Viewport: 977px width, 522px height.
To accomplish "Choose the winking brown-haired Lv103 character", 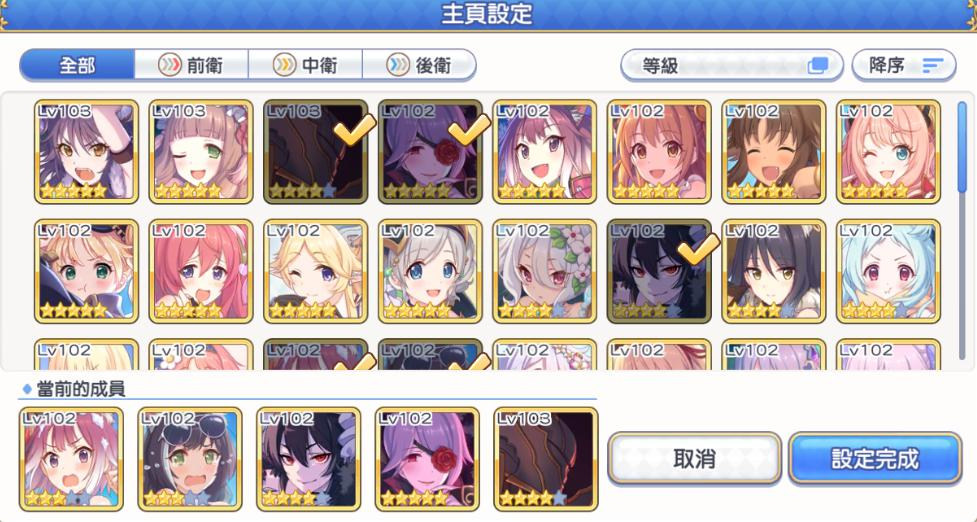I will [201, 151].
